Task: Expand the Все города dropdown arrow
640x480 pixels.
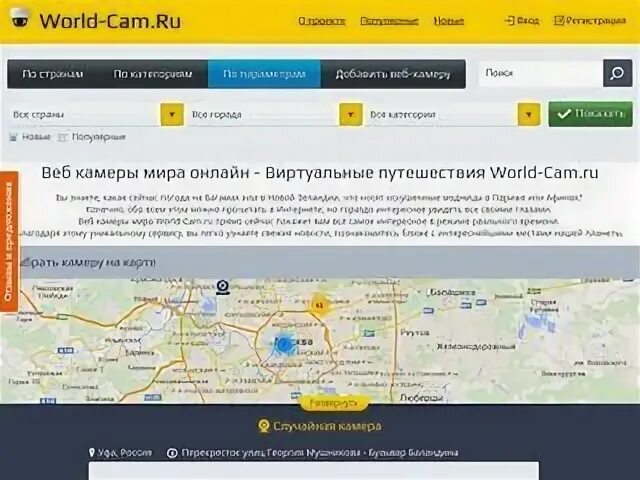Action: coord(351,114)
